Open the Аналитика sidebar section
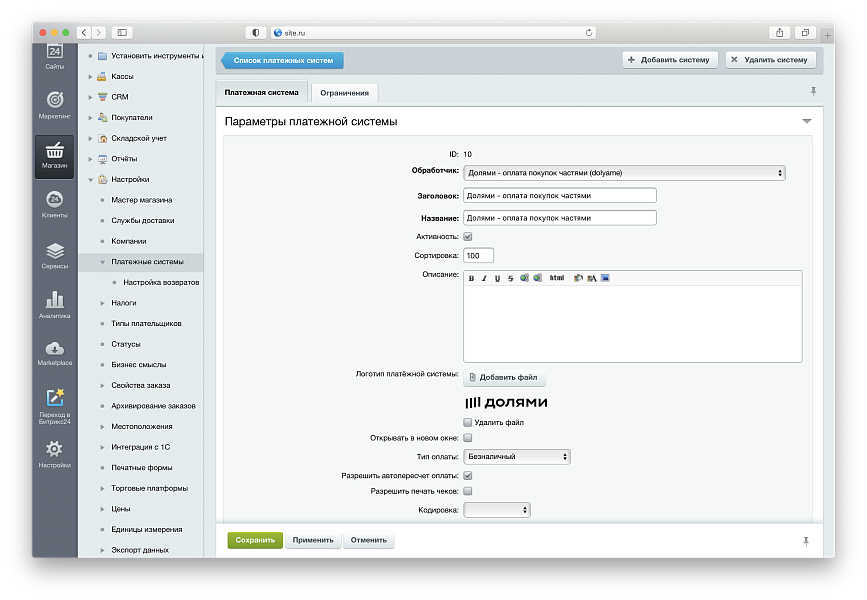The height and width of the screenshot is (600, 867). pos(55,304)
